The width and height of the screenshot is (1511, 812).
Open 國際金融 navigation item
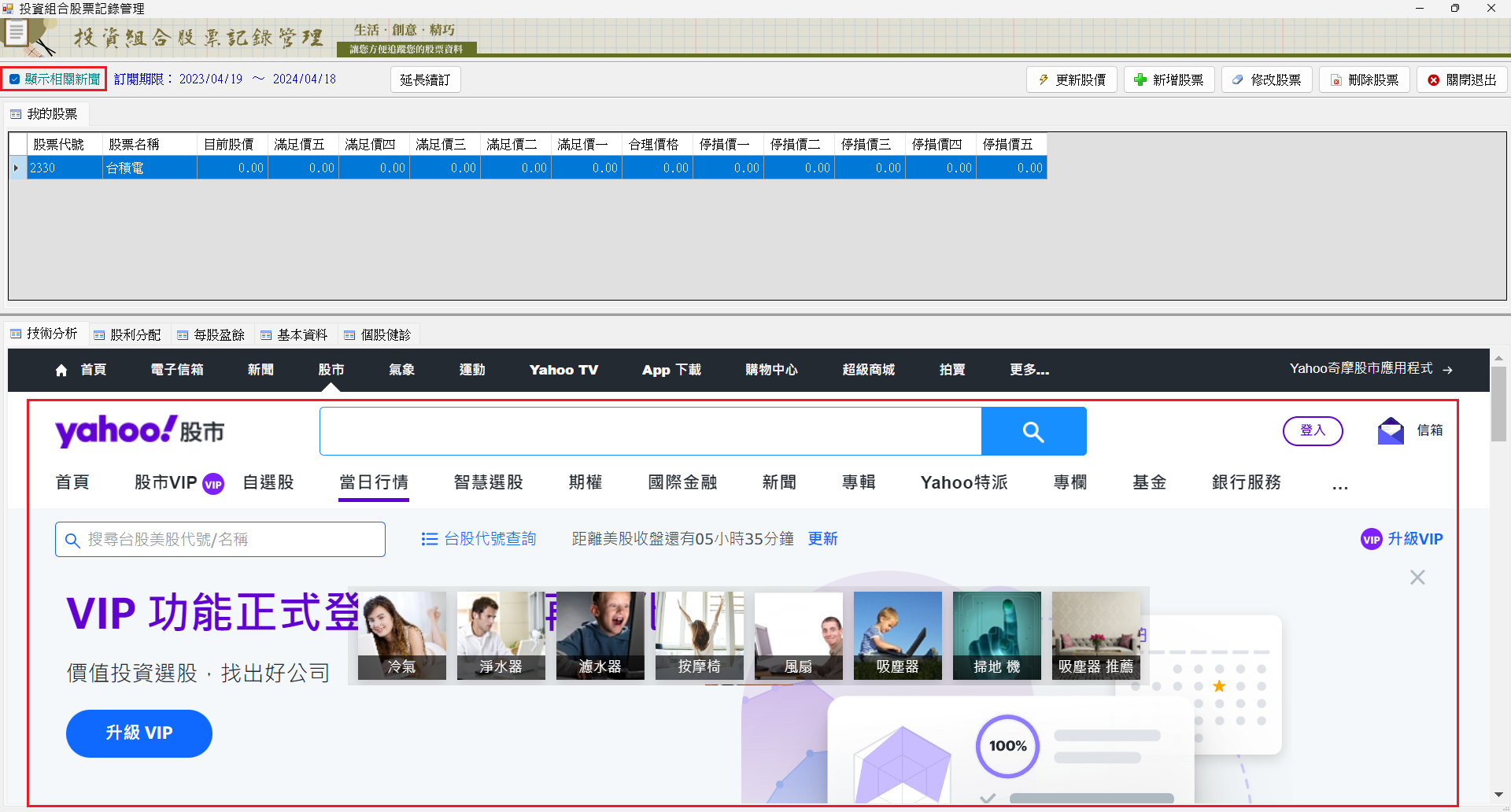[682, 482]
